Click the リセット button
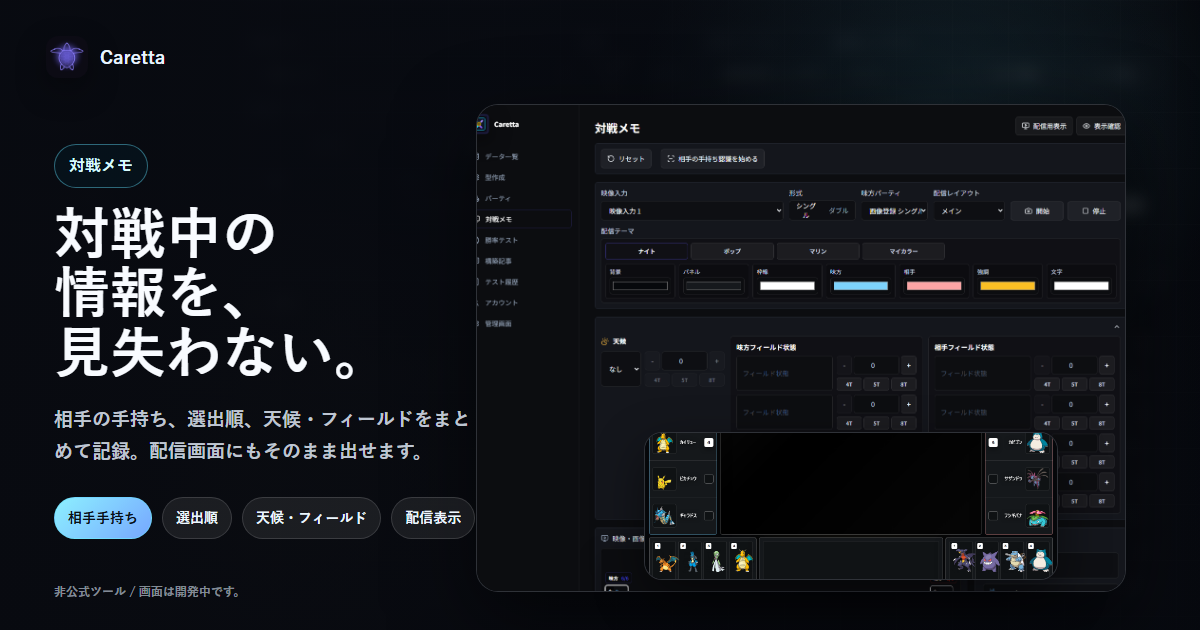1200x630 pixels. 627,159
